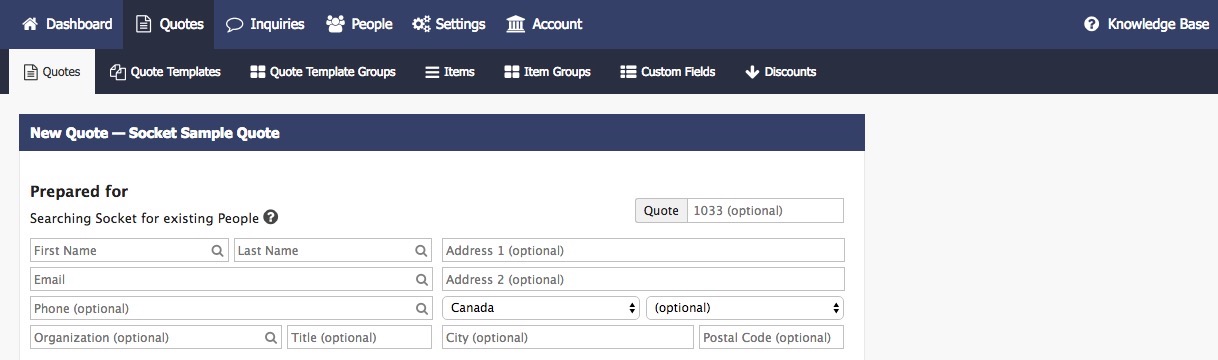
Task: Click help icon beside existing People text
Action: point(271,217)
